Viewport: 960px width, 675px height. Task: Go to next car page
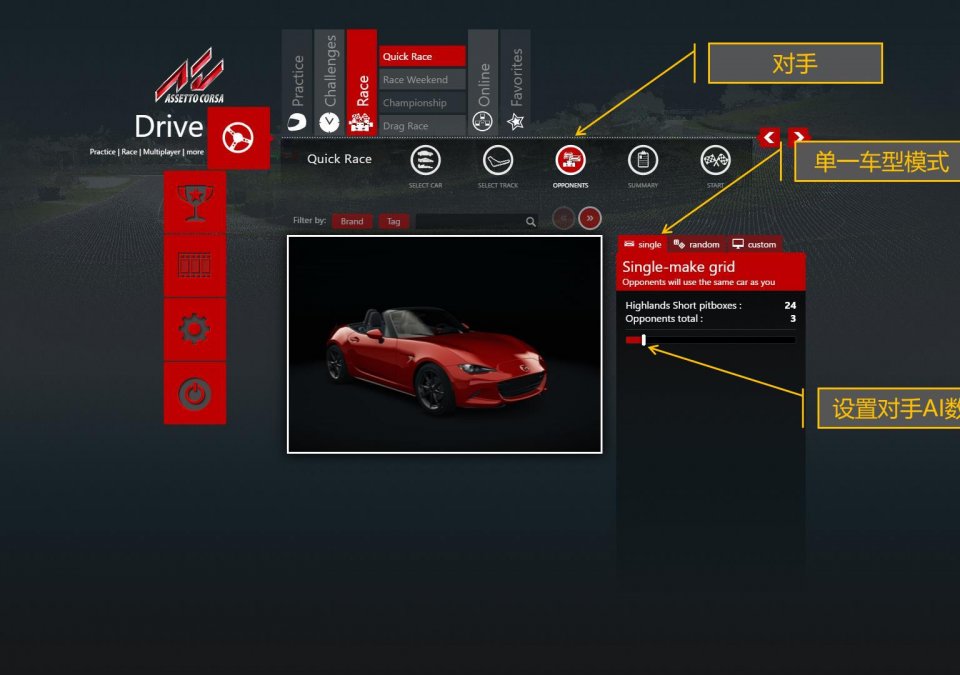click(590, 218)
